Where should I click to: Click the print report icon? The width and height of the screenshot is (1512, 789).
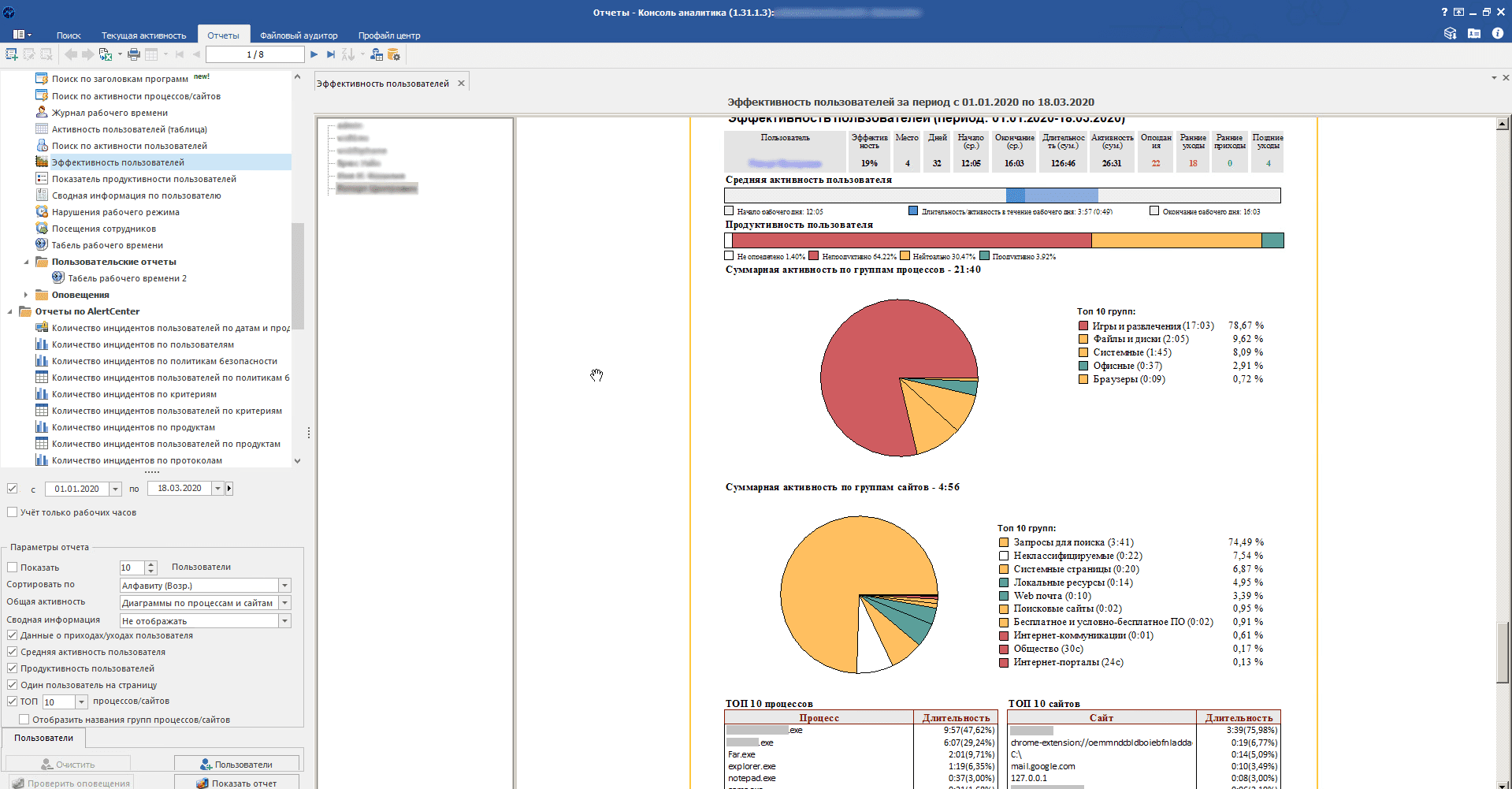[x=133, y=54]
